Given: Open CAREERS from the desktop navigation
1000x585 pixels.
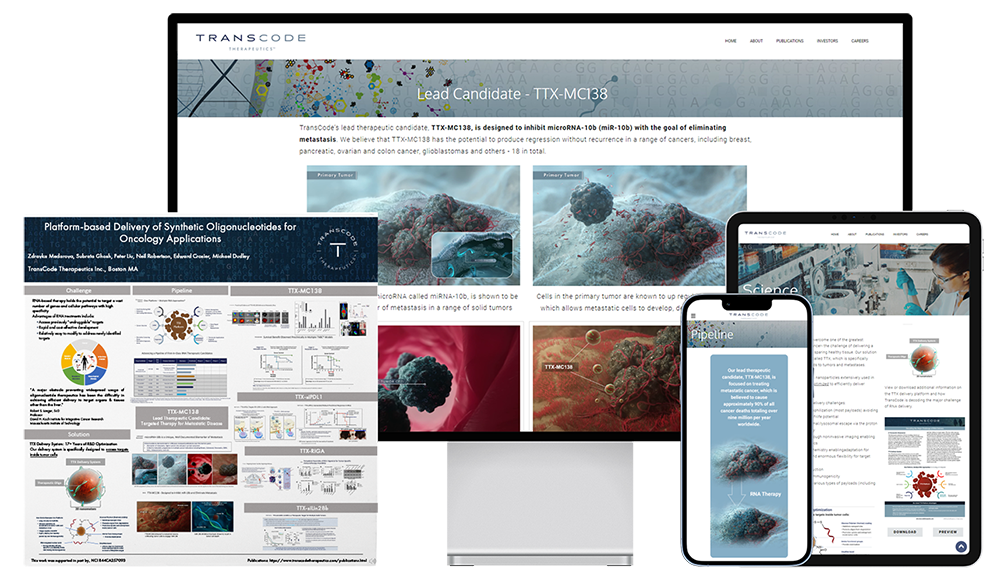Looking at the screenshot, I should click(862, 41).
